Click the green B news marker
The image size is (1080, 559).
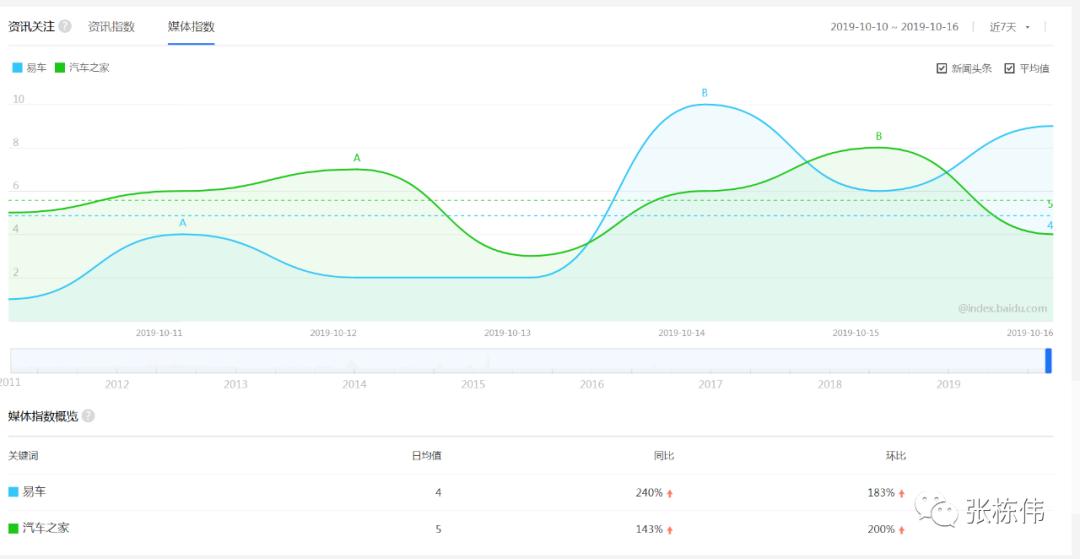point(878,136)
